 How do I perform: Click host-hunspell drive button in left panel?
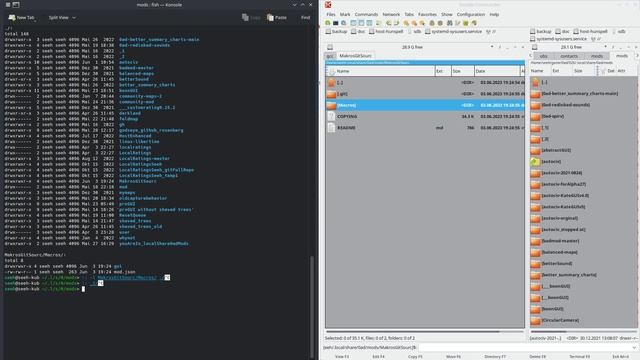(386, 31)
